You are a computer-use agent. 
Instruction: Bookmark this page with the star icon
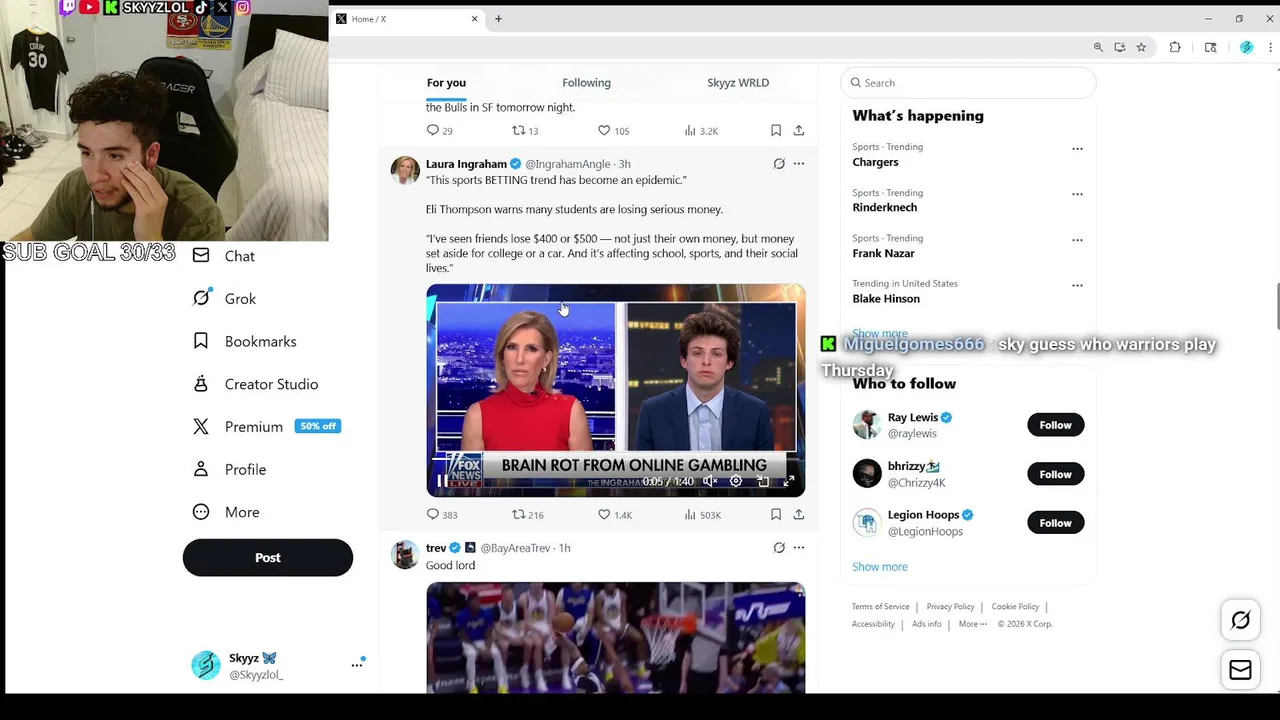[x=1141, y=47]
